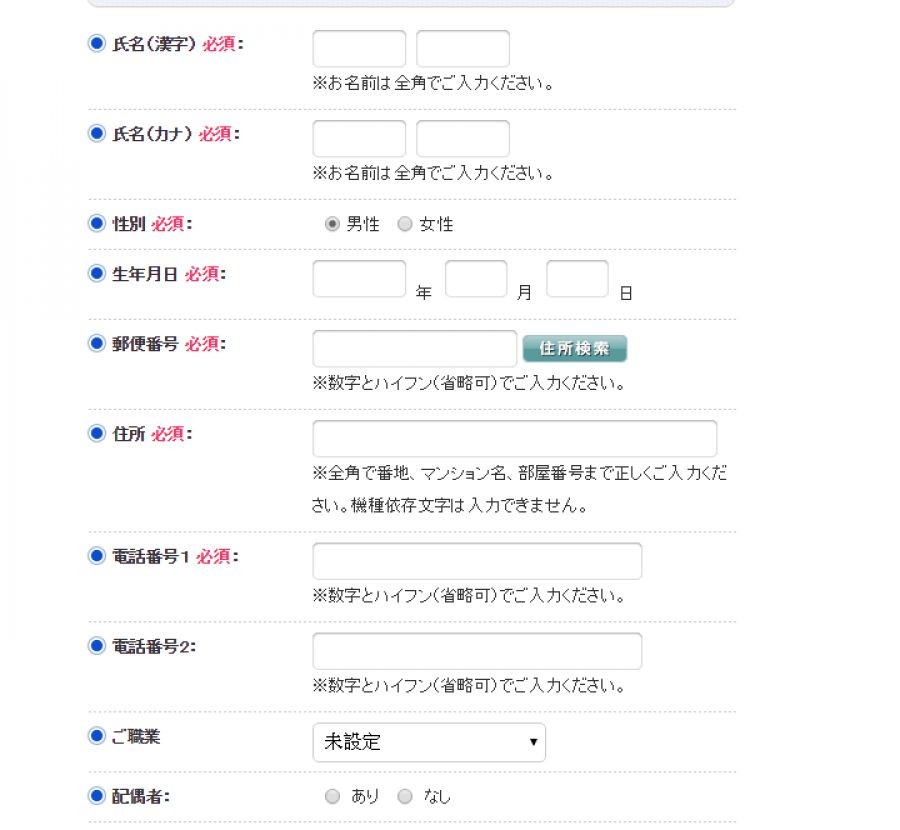Focus the birth day 日 field
The width and height of the screenshot is (900, 830).
click(577, 279)
